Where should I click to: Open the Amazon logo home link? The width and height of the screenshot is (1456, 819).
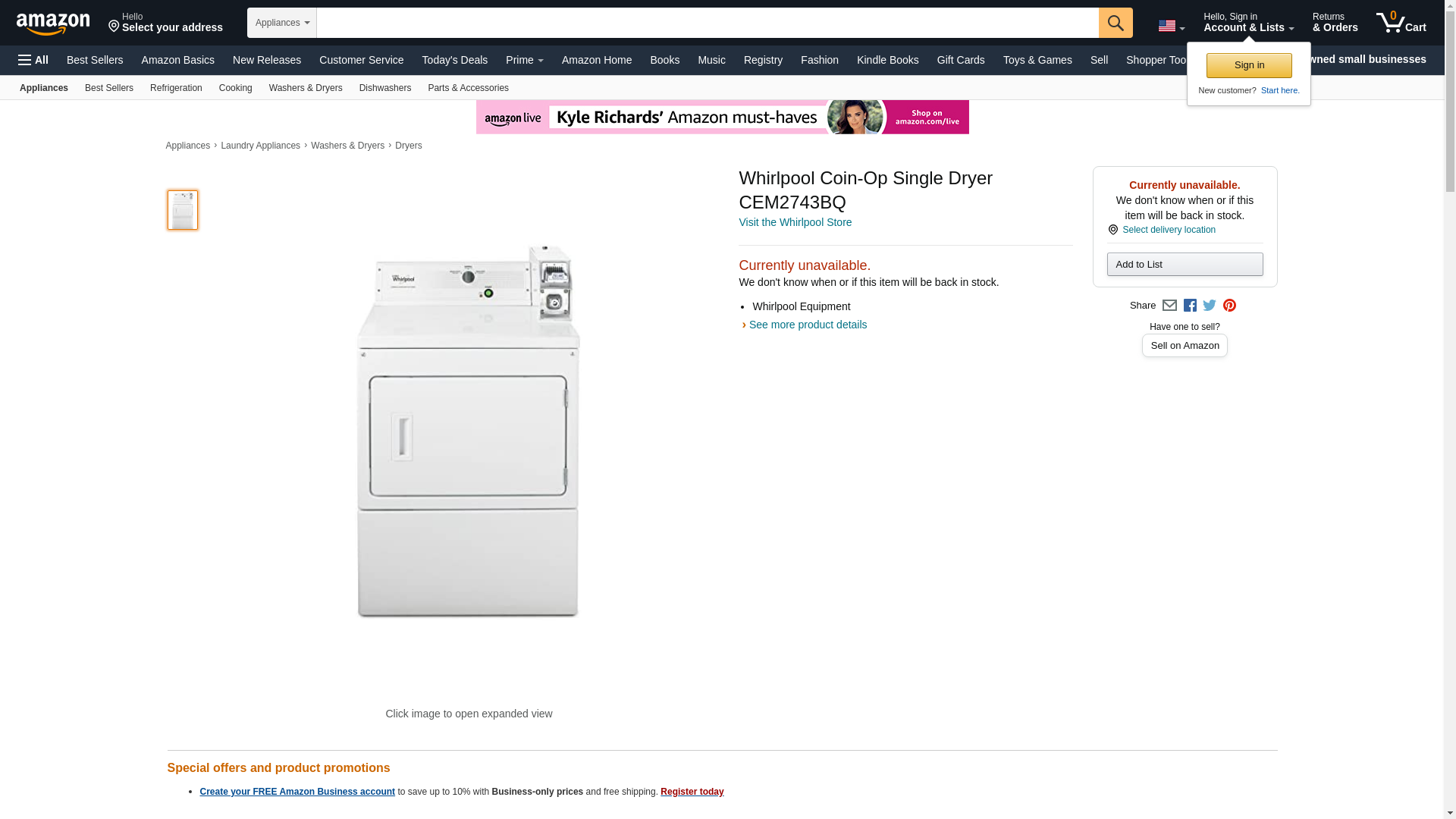click(53, 24)
